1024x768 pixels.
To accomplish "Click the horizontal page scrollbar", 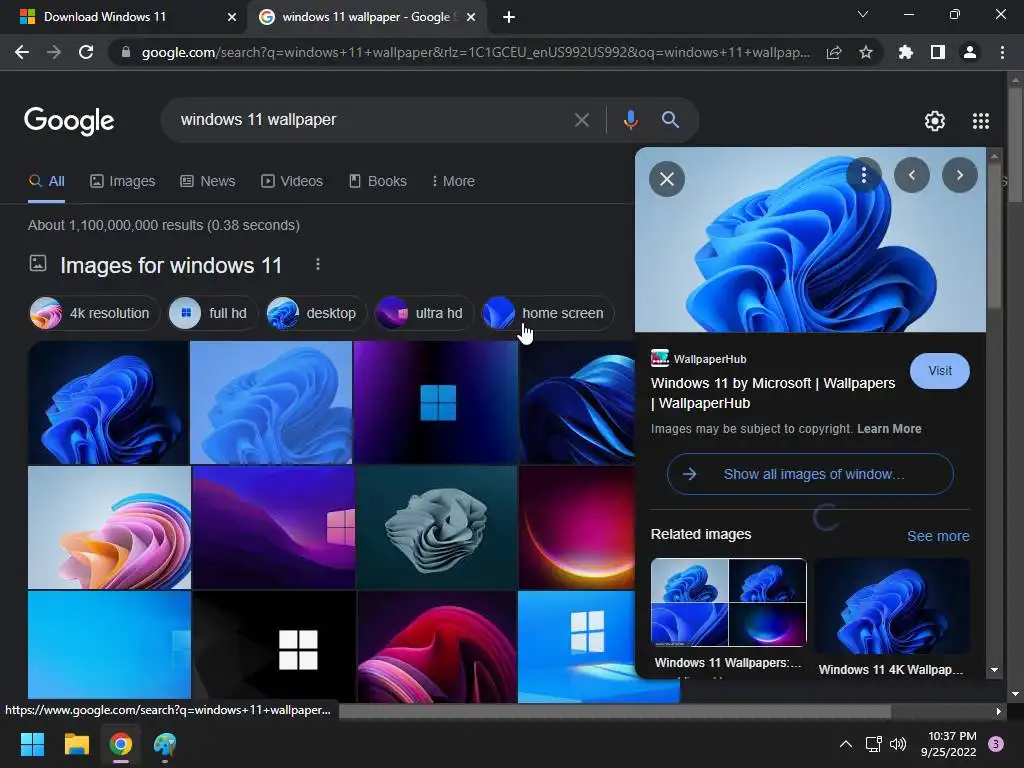I will pos(614,711).
